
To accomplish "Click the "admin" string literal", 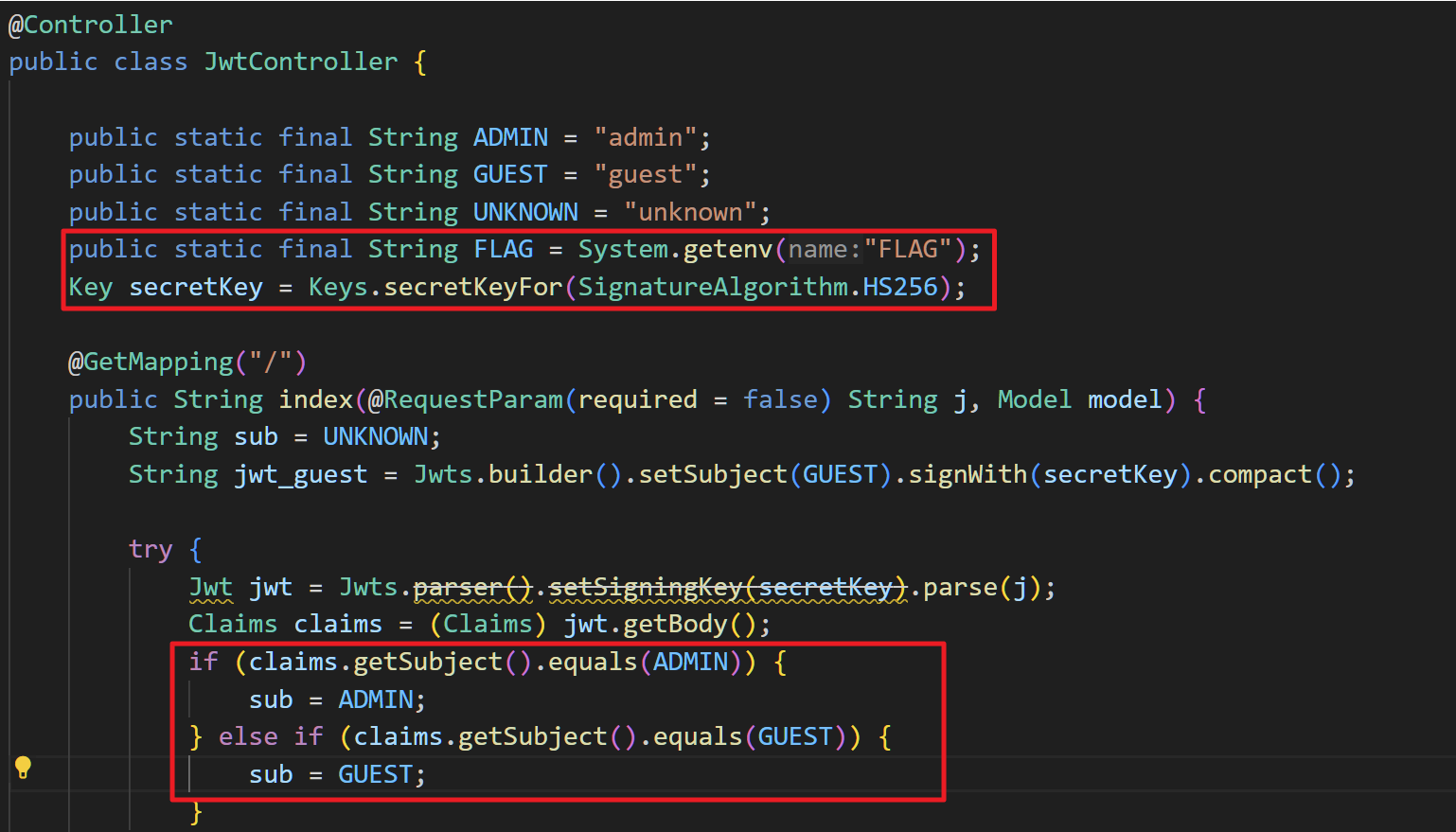I will point(646,137).
